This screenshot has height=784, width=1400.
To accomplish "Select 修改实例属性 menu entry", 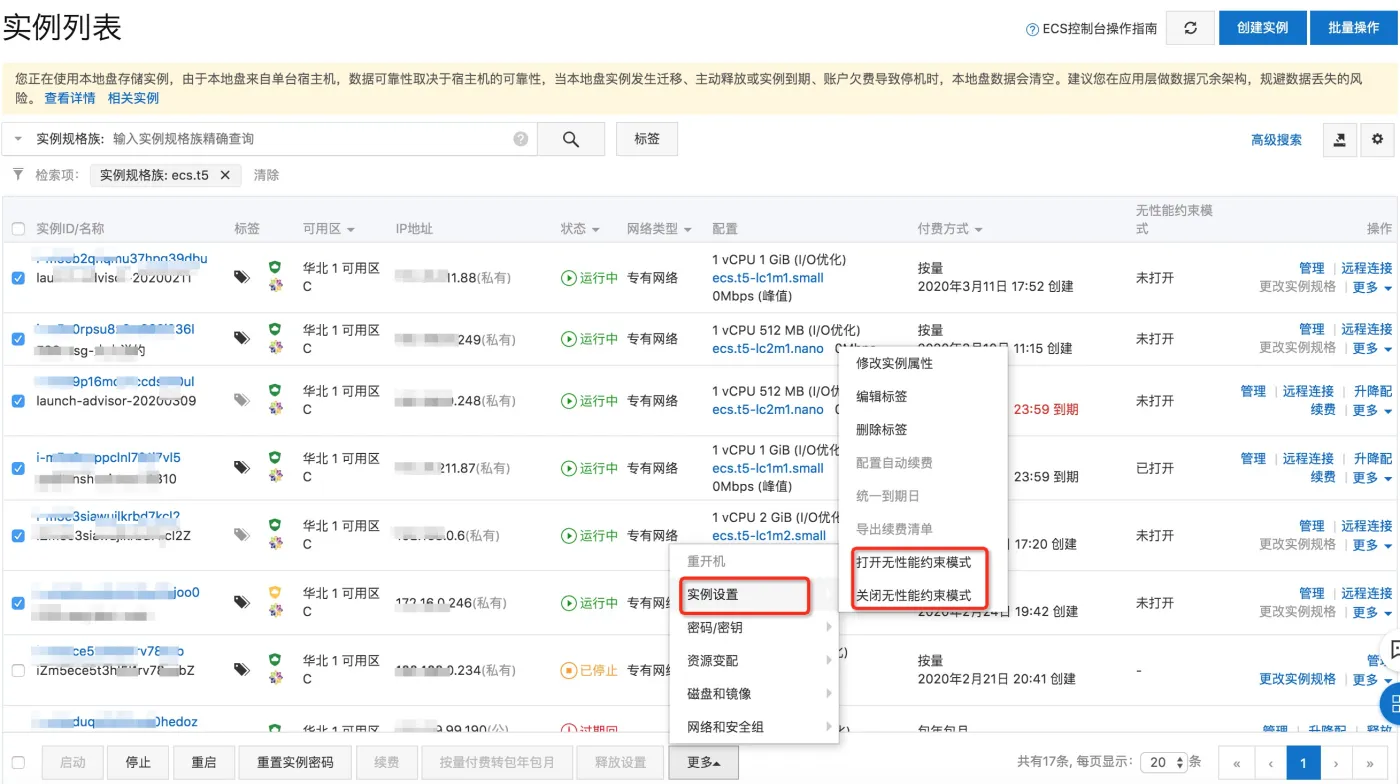I will pos(894,363).
